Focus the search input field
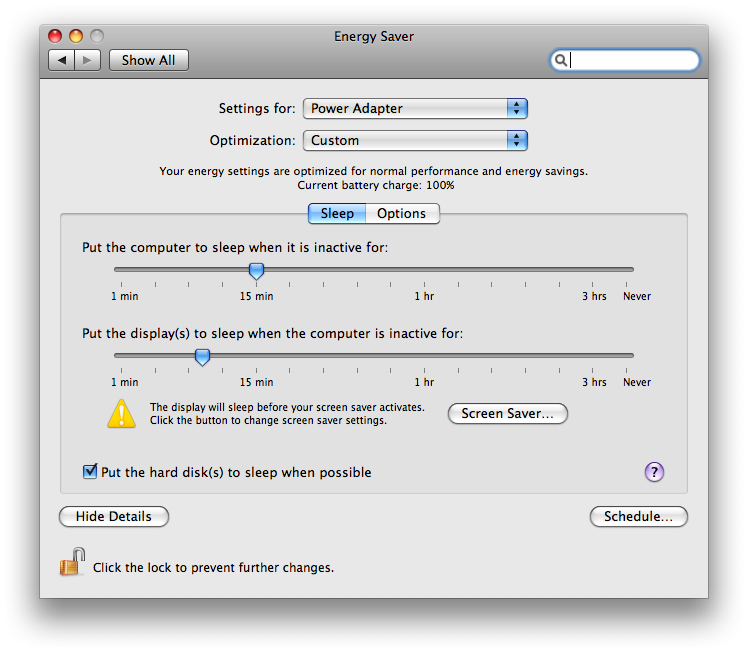 point(625,60)
